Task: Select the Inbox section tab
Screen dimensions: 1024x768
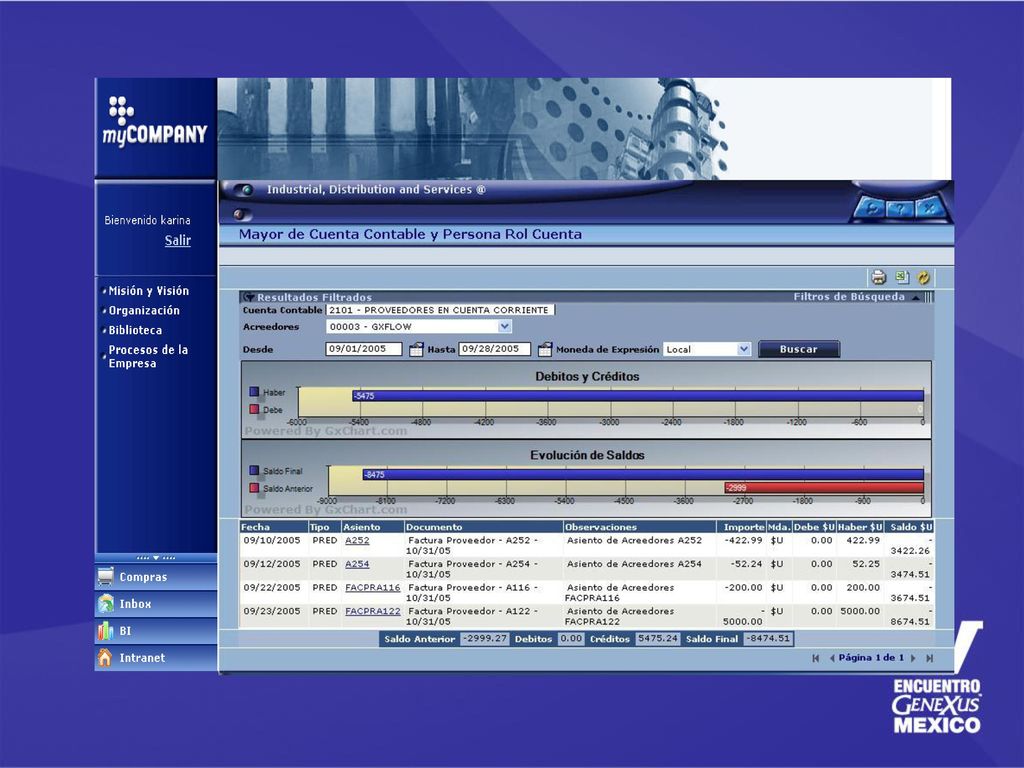Action: 156,604
